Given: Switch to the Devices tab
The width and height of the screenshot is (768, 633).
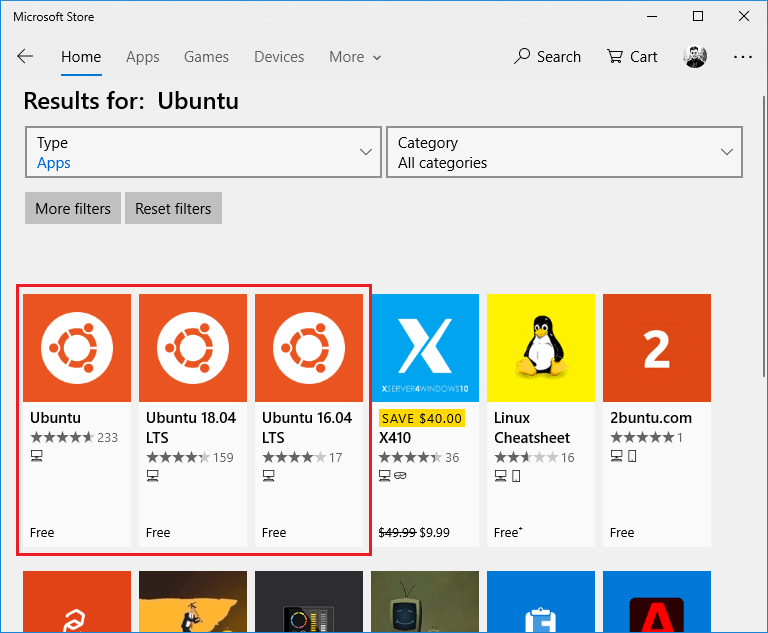Looking at the screenshot, I should tap(279, 57).
